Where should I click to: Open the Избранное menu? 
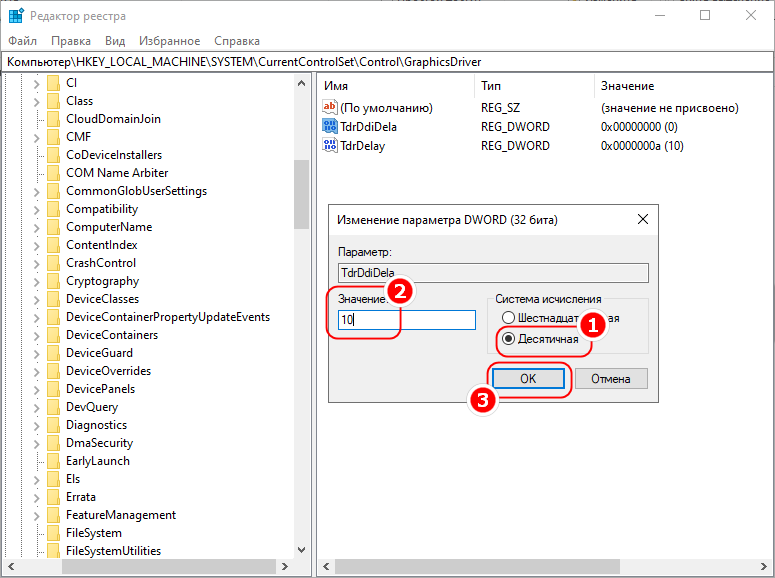(170, 41)
